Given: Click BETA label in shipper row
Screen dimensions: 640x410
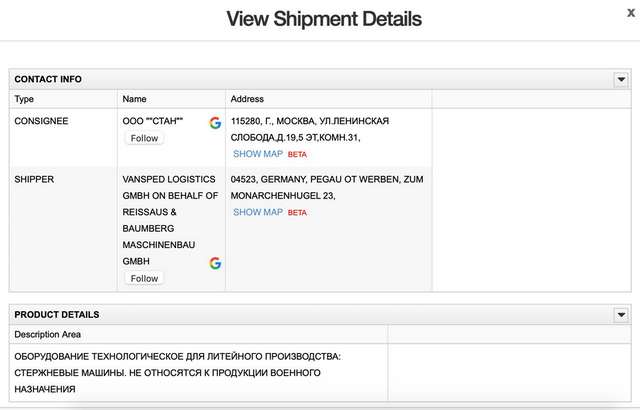Looking at the screenshot, I should [x=297, y=213].
